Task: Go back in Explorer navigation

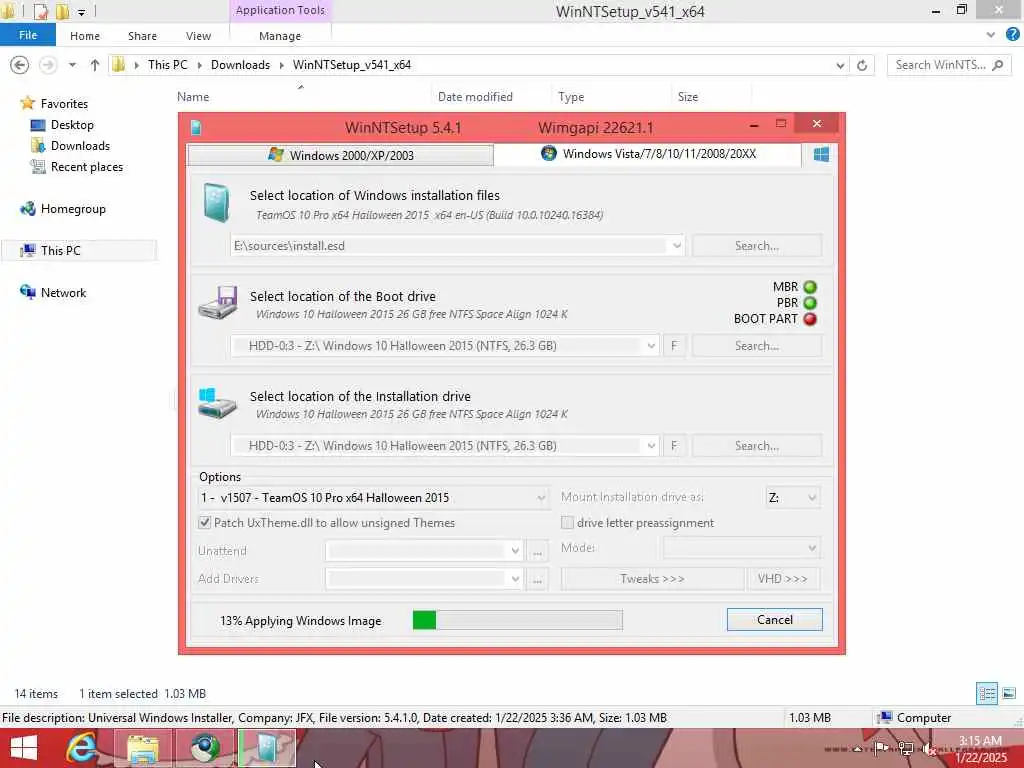Action: (x=20, y=65)
